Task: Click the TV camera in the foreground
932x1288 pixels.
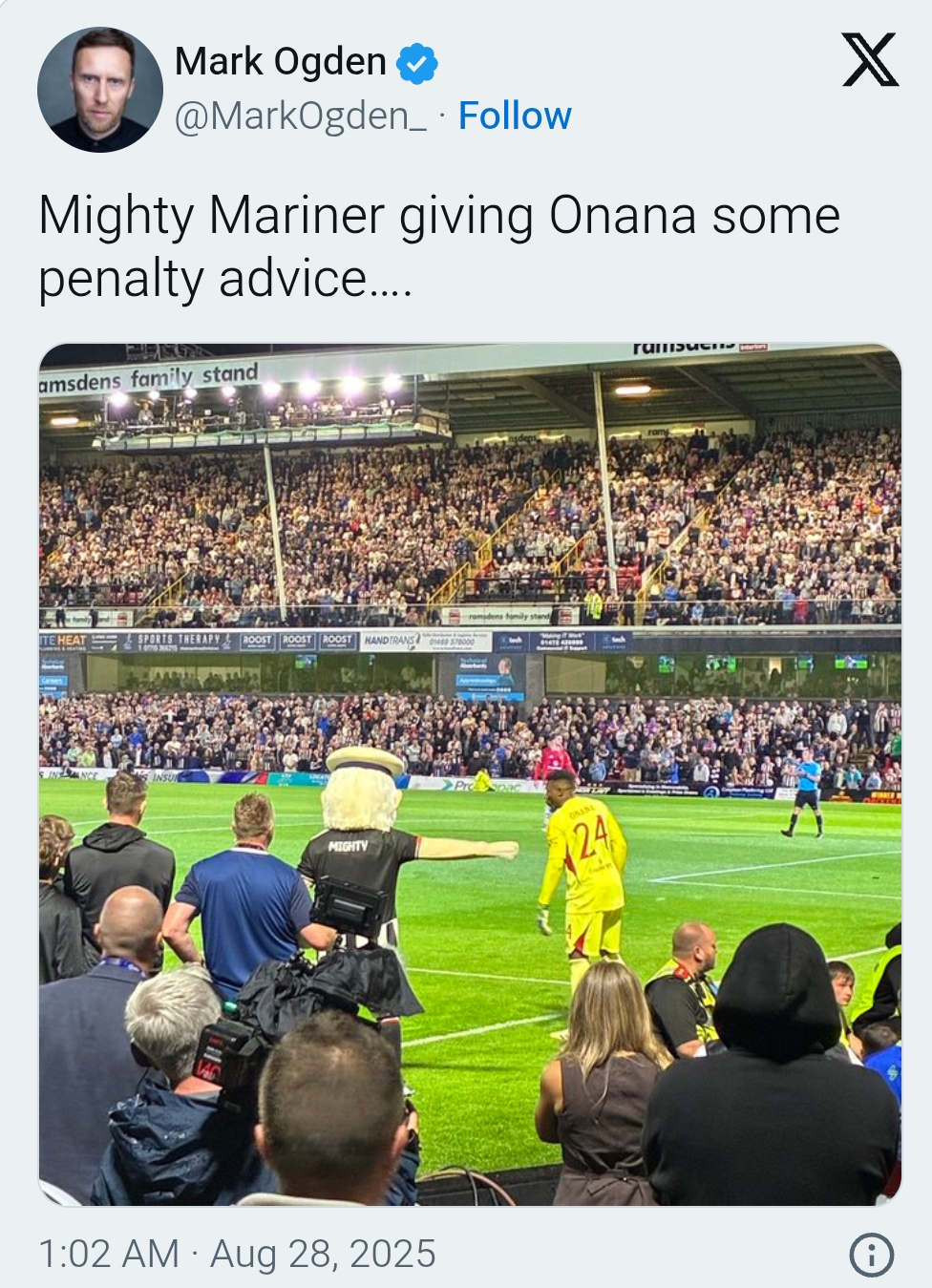Action: pyautogui.click(x=315, y=993)
